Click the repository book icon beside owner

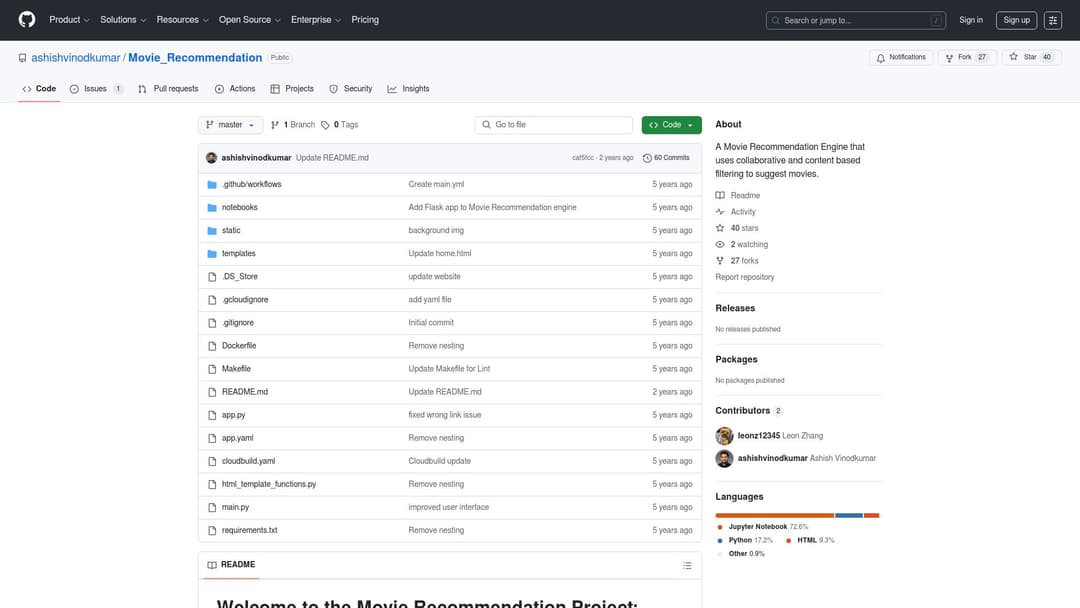(x=23, y=58)
